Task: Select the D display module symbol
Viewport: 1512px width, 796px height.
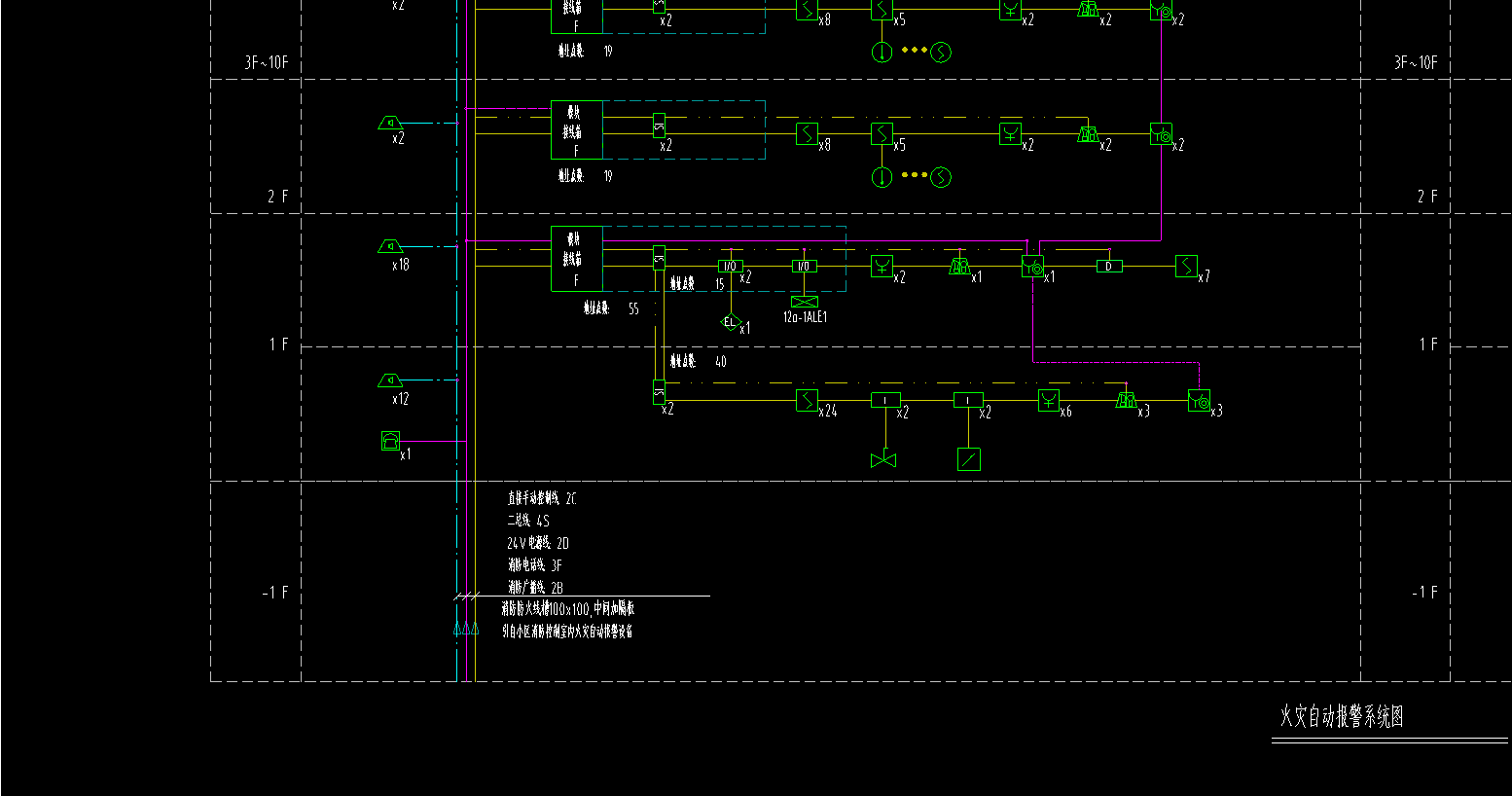Action: tap(1109, 266)
